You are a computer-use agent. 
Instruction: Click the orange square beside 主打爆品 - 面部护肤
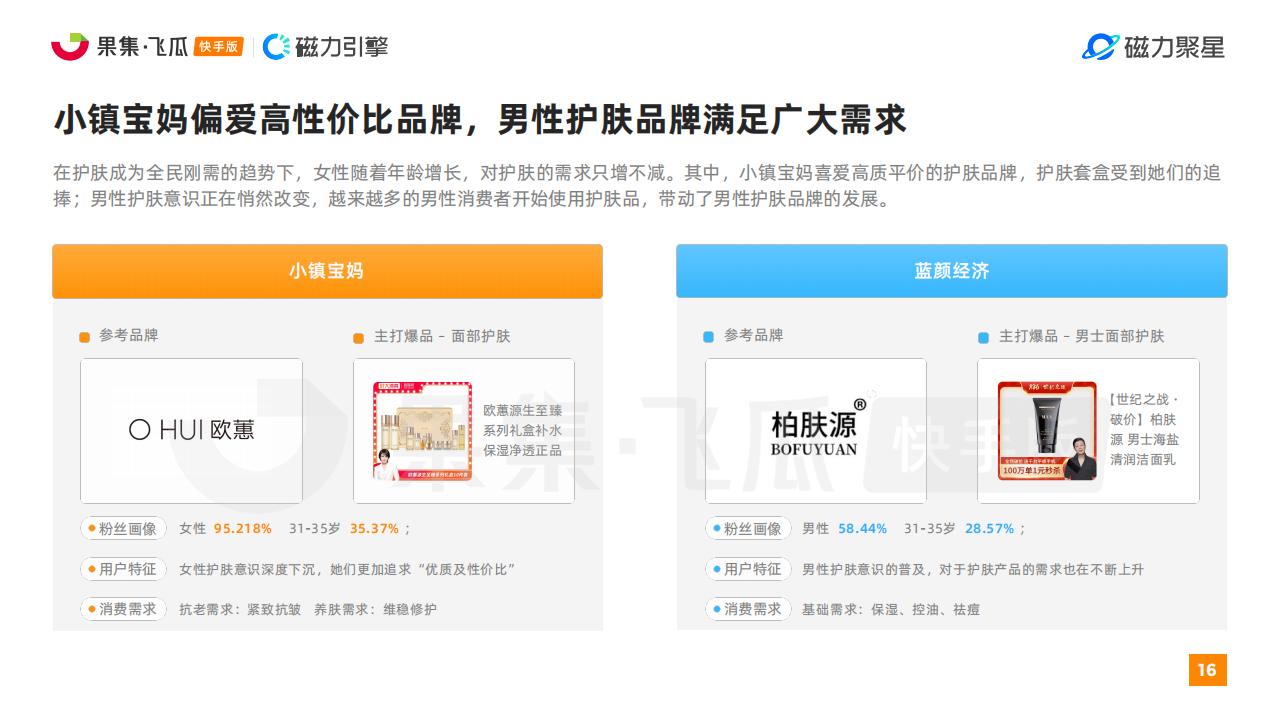[x=359, y=338]
